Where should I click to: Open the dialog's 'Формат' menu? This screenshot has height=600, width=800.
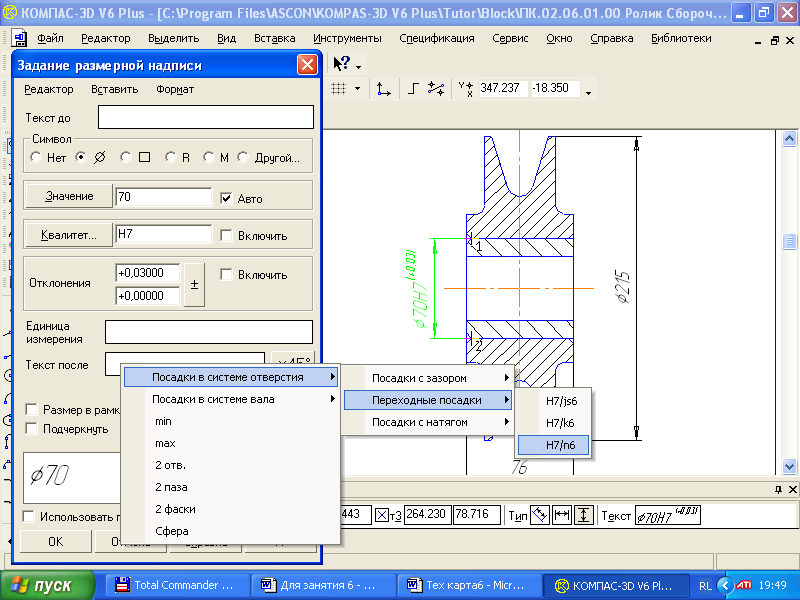pyautogui.click(x=175, y=89)
